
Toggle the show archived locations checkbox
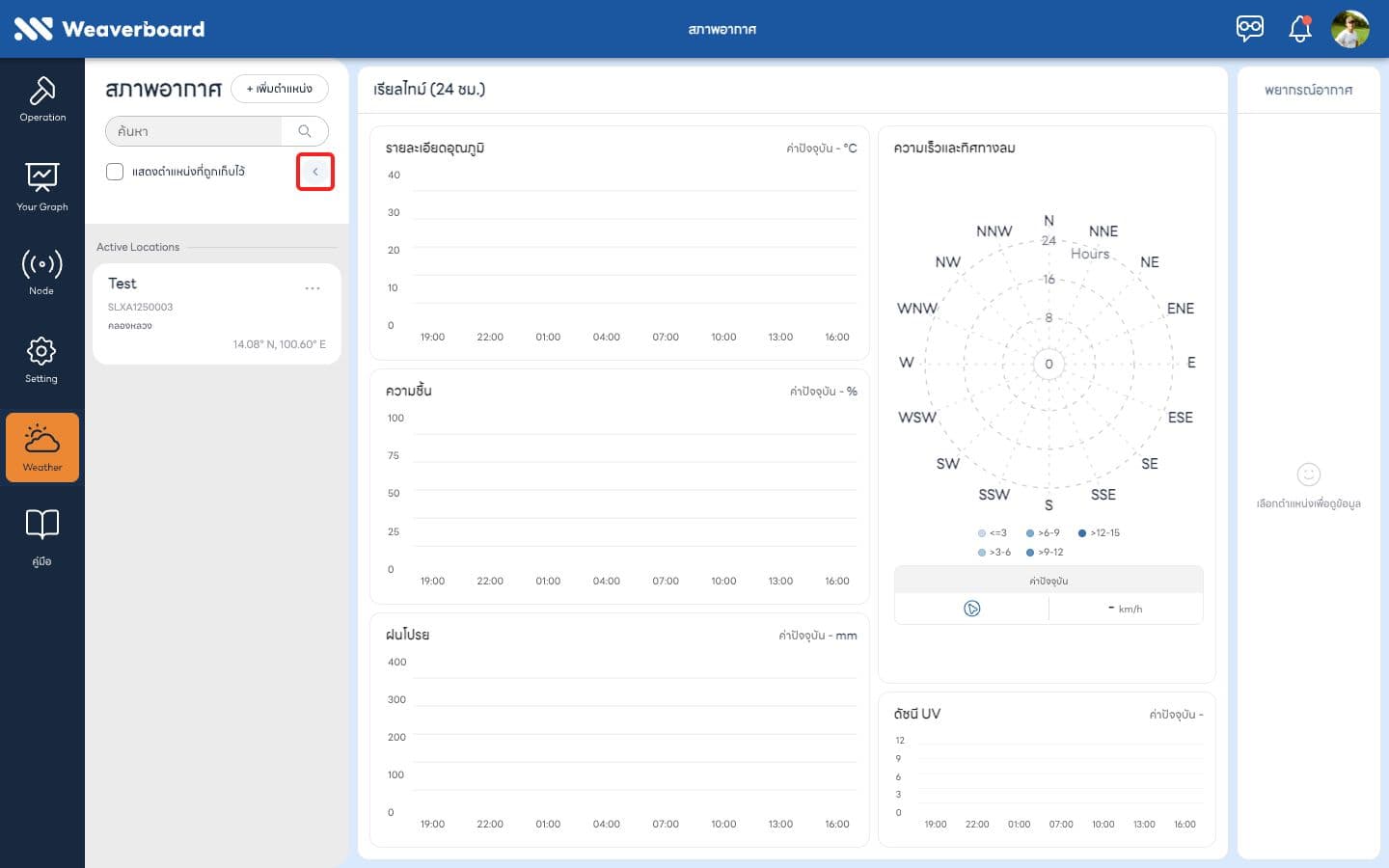click(x=115, y=172)
